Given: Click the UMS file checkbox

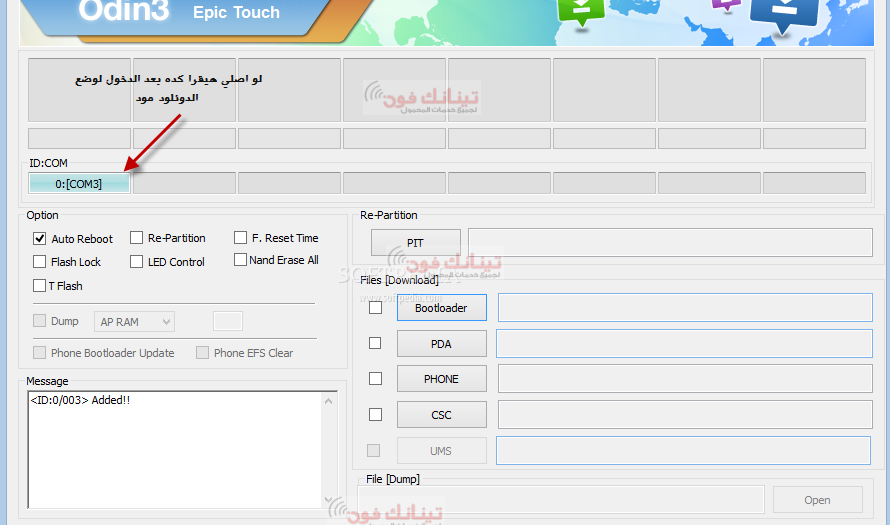Looking at the screenshot, I should click(373, 450).
